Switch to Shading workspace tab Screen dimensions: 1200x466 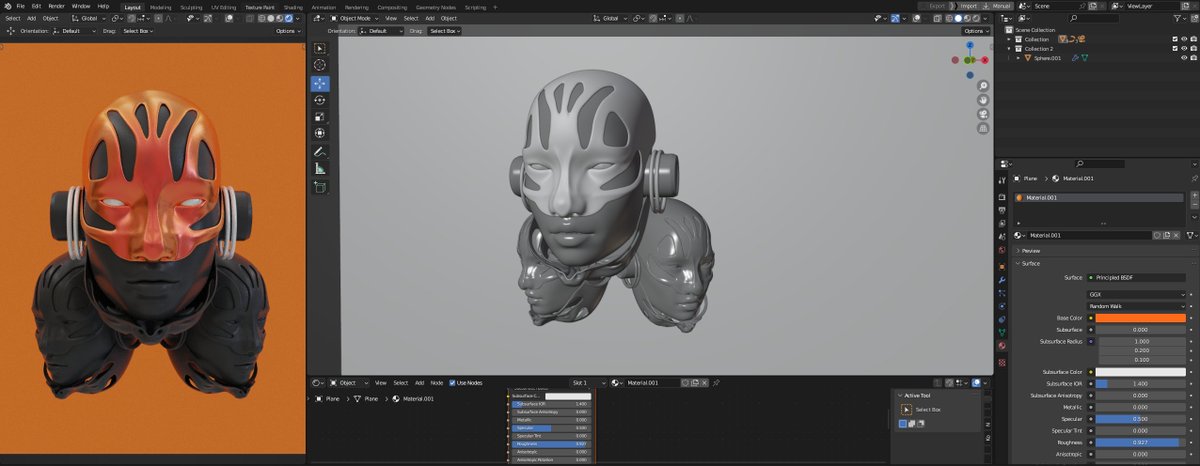(x=293, y=6)
